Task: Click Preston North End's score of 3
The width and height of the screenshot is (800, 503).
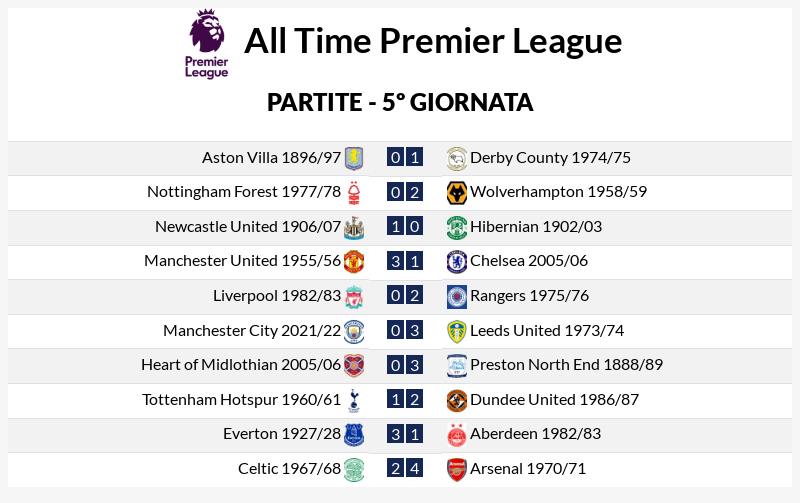Action: 415,365
